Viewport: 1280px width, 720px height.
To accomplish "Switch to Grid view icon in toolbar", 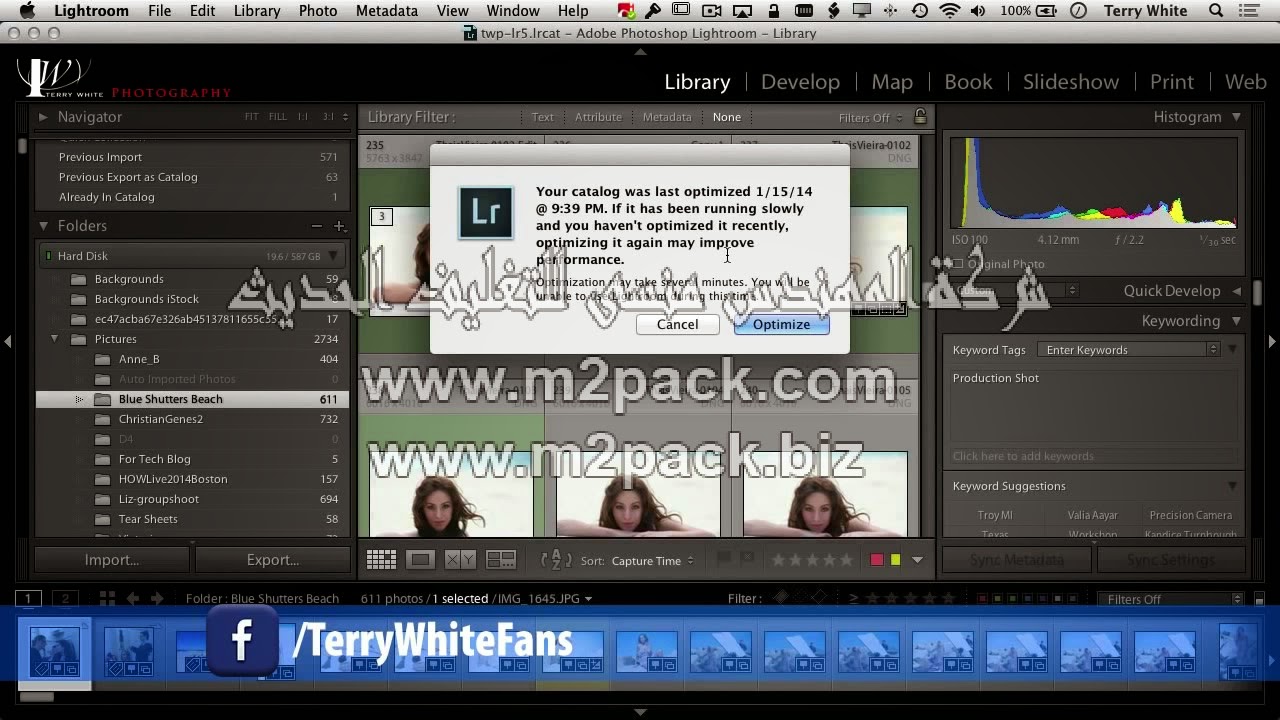I will [x=381, y=561].
